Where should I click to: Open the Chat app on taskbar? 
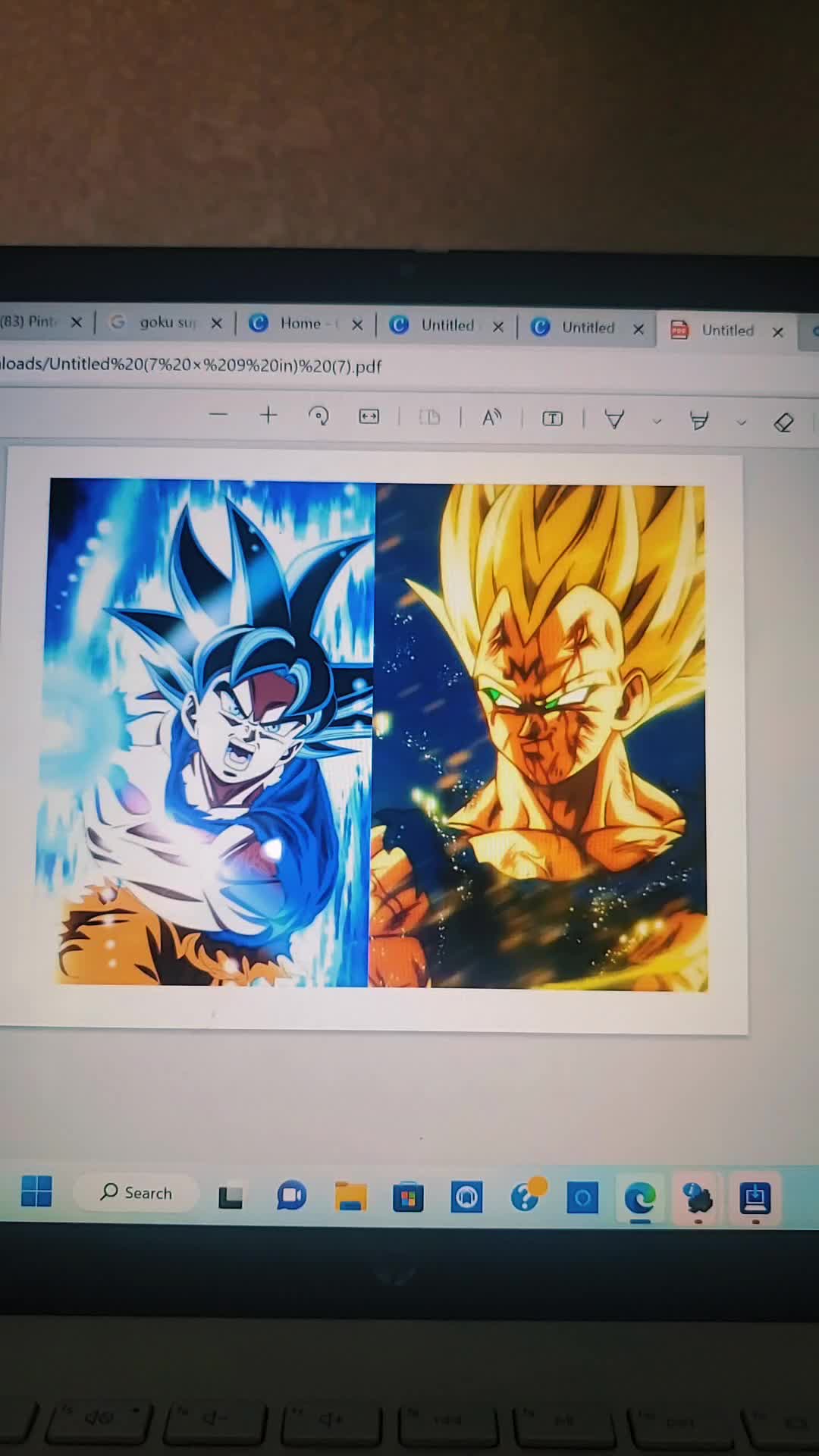[291, 1196]
